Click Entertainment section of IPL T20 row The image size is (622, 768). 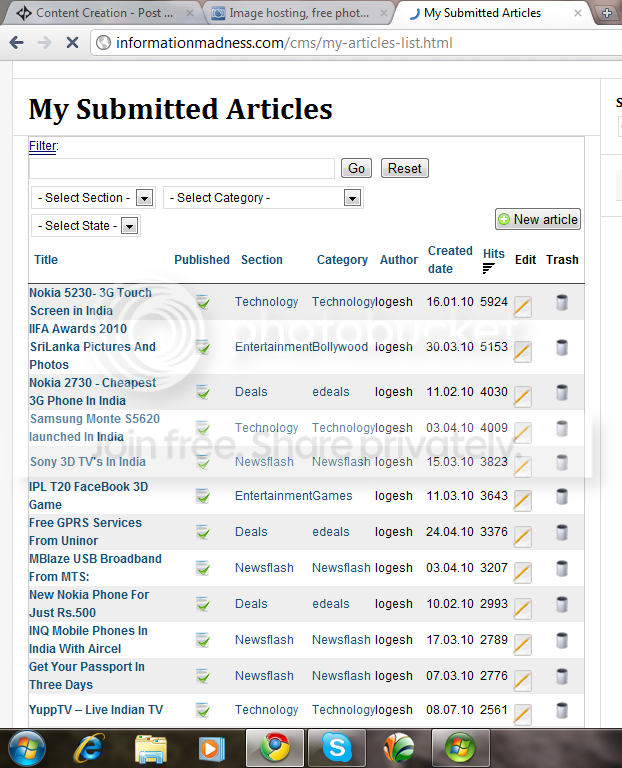(x=273, y=496)
